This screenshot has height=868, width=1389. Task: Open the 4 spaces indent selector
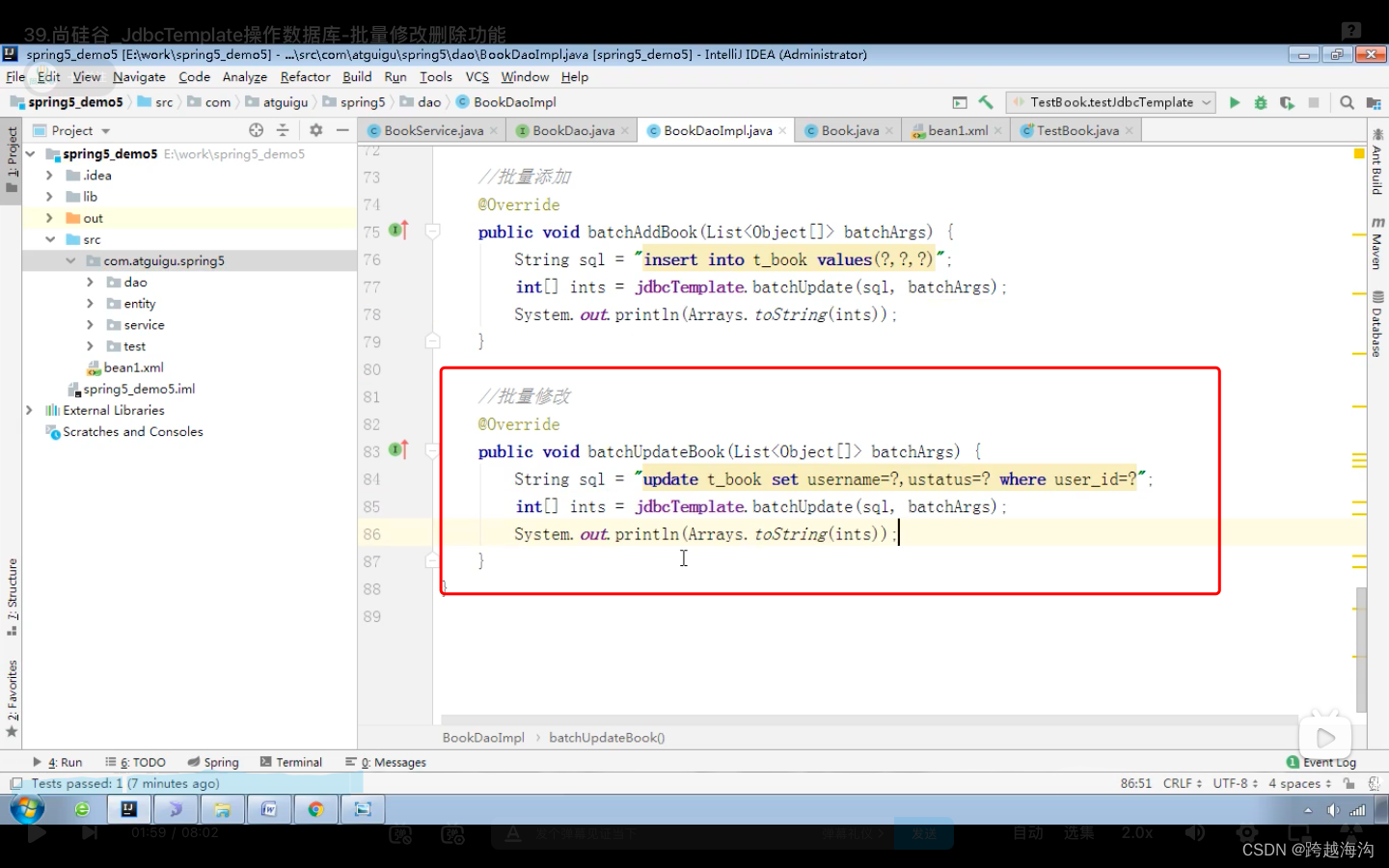[x=1299, y=783]
